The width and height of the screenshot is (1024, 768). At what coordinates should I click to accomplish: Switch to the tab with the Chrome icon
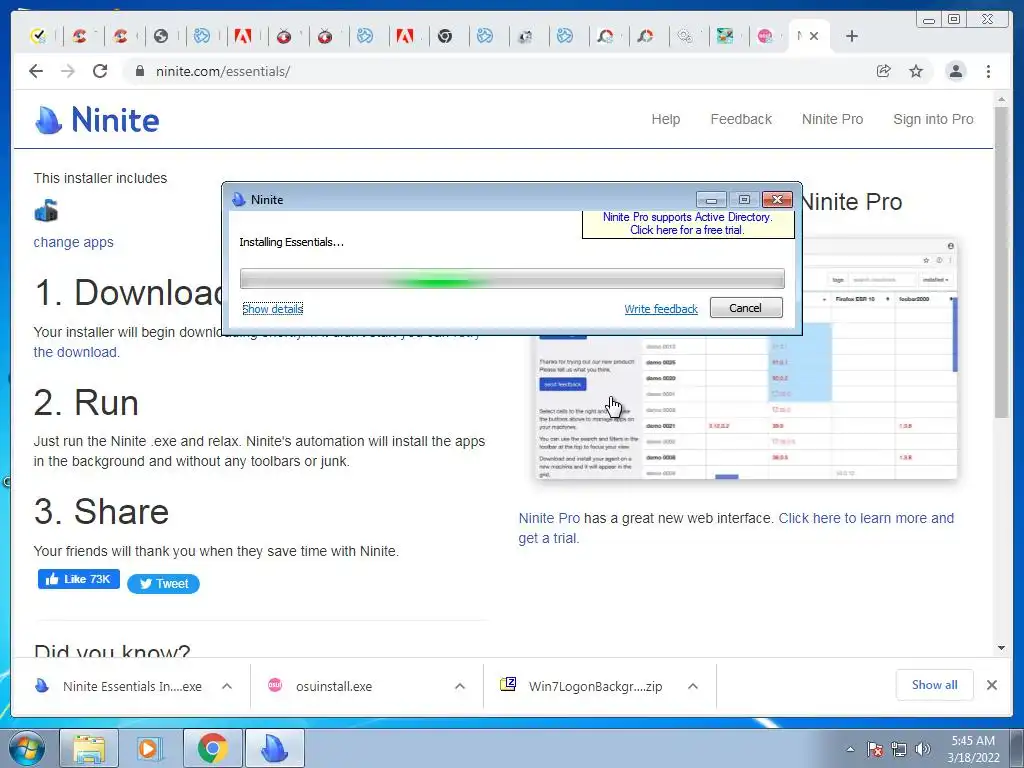(445, 36)
